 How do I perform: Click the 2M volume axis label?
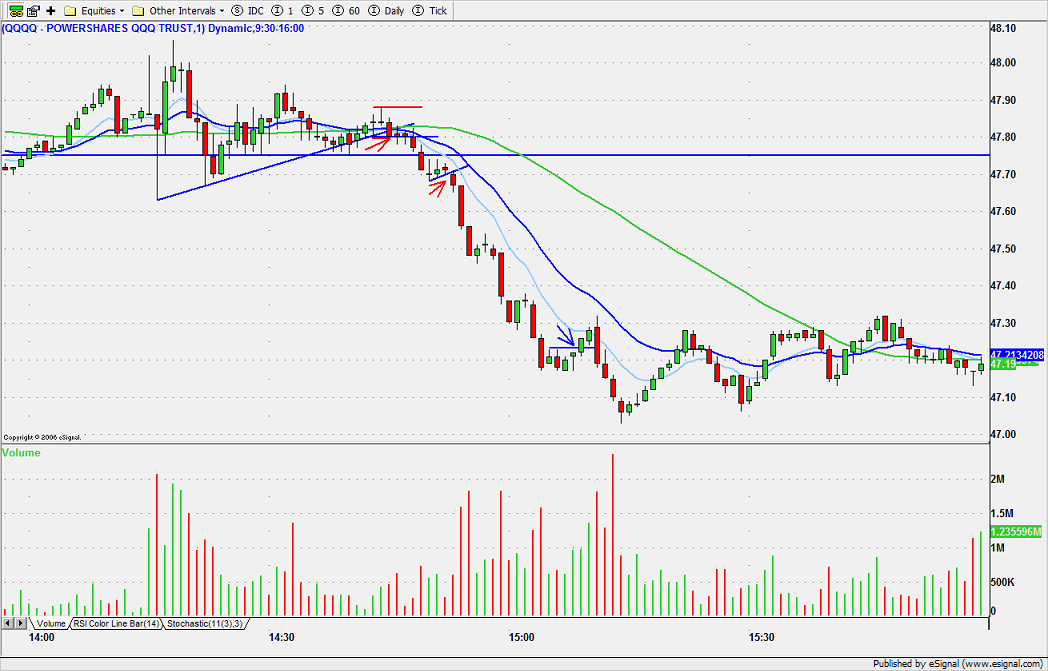click(x=1000, y=479)
